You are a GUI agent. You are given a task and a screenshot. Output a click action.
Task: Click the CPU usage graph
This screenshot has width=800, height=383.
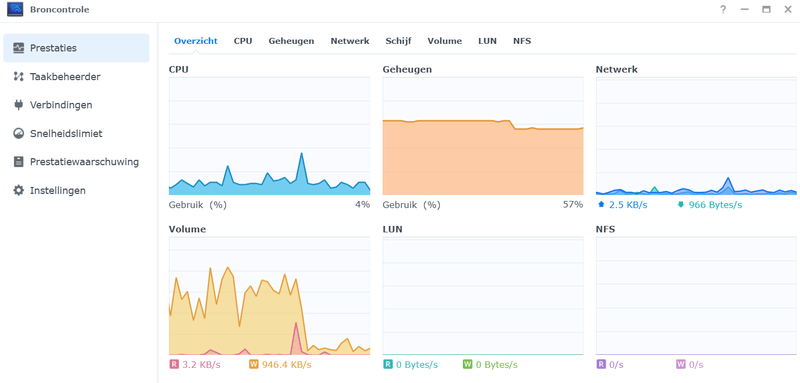click(269, 136)
